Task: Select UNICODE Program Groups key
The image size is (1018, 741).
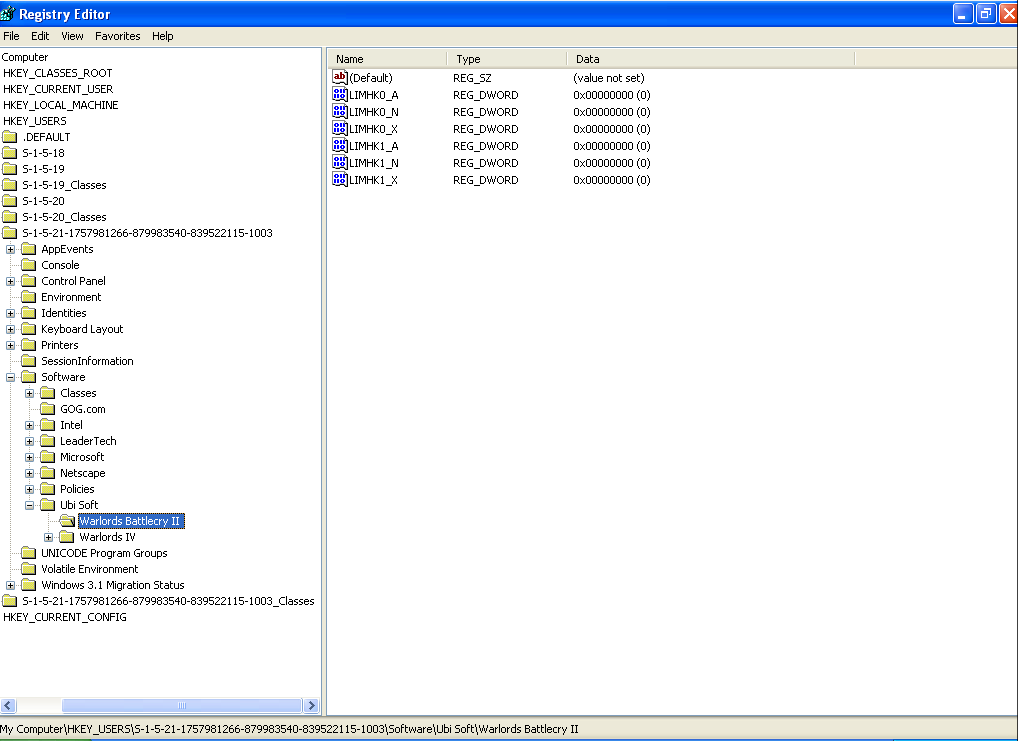Action: click(104, 553)
